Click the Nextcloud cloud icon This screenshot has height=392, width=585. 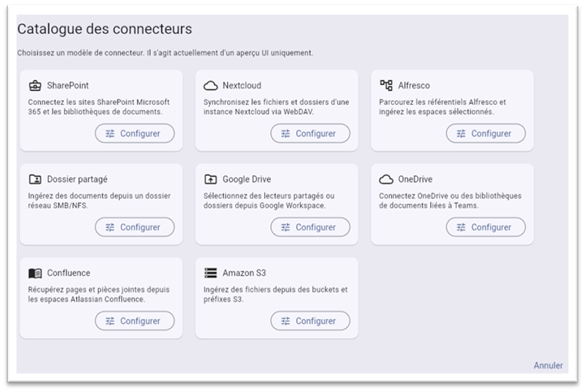coord(210,86)
